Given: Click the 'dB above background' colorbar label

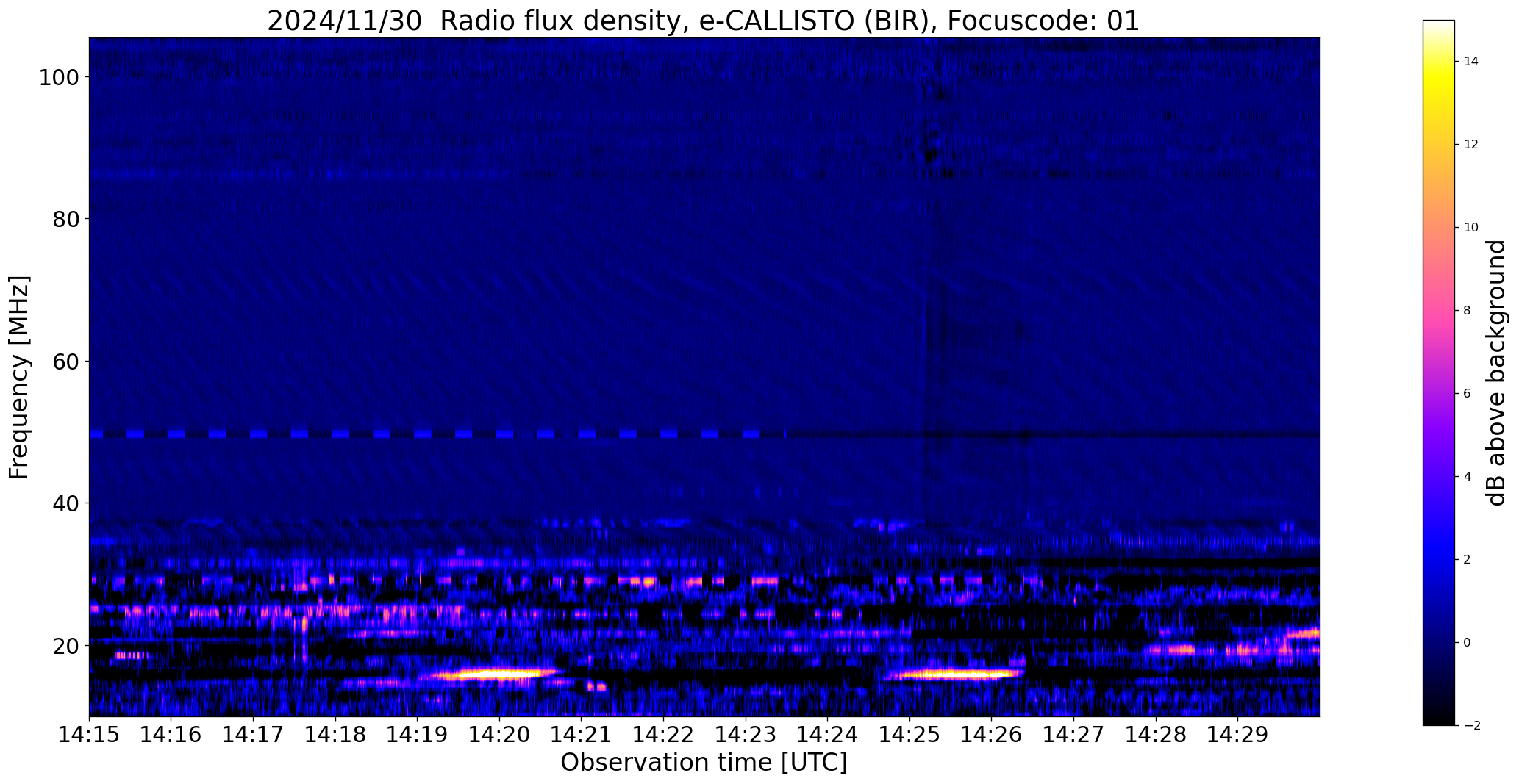Looking at the screenshot, I should pos(1496,373).
